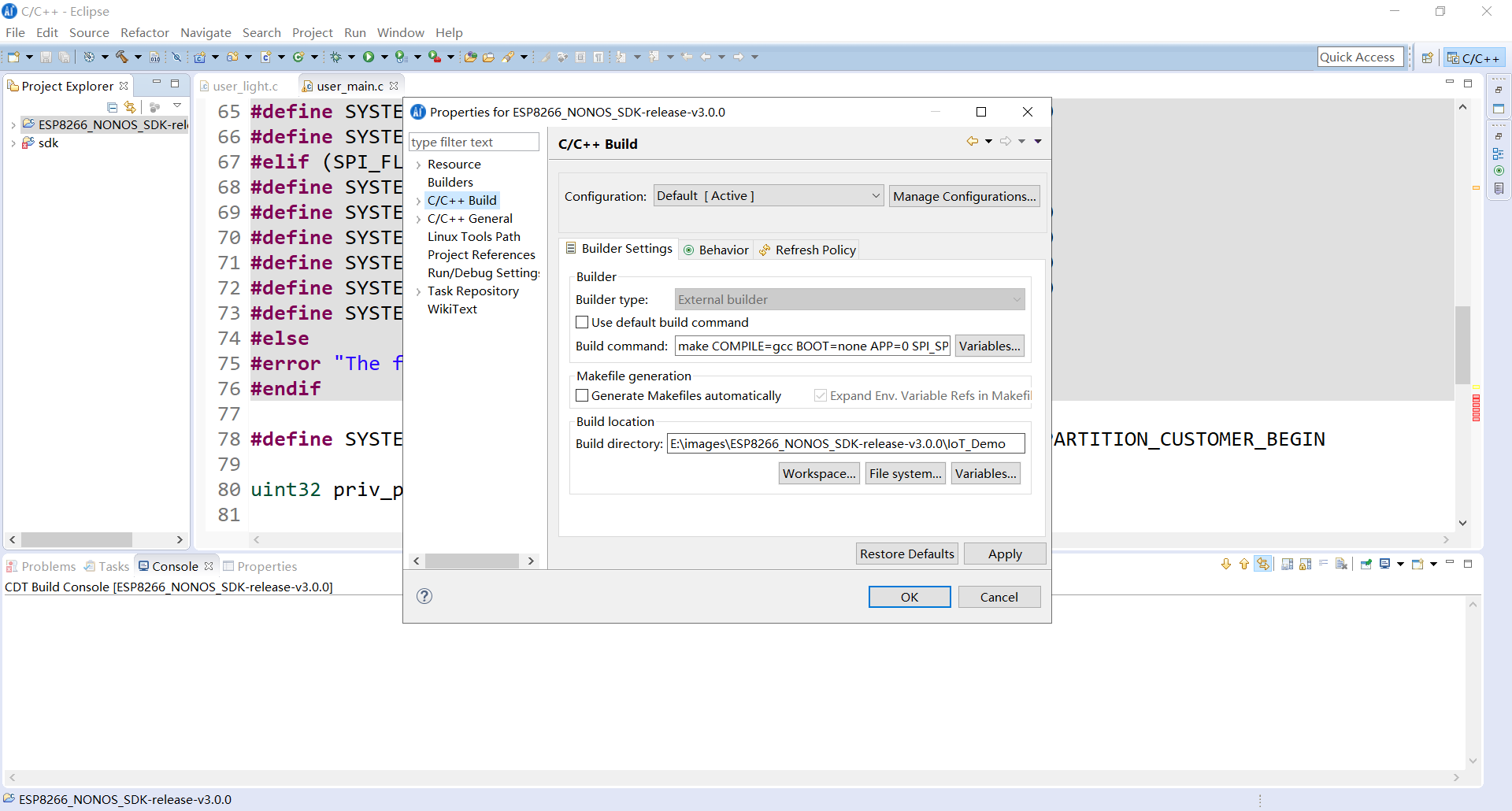
Task: Open the Navigate menu
Action: (x=206, y=32)
